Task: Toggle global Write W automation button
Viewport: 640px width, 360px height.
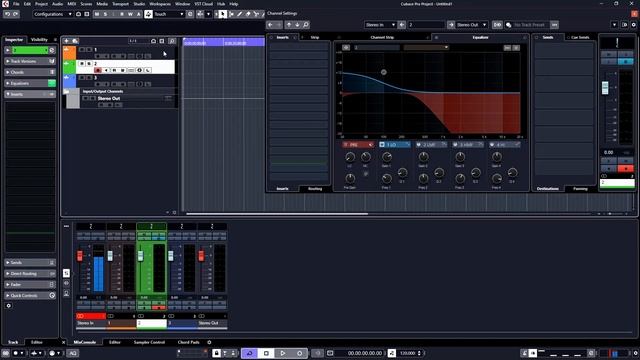Action: coord(130,14)
